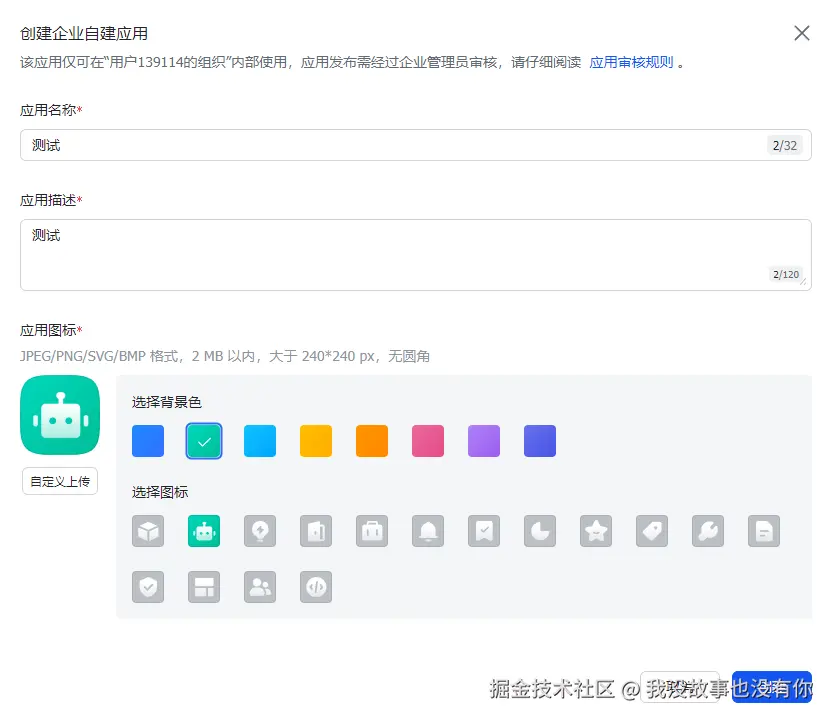
Task: Choose the pink background color
Action: (x=428, y=441)
